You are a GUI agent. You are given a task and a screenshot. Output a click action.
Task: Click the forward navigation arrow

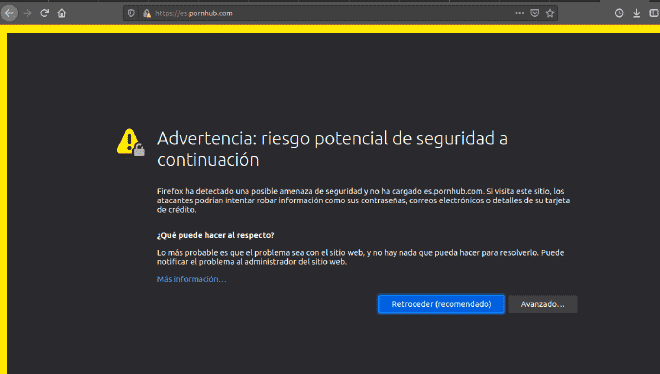pos(28,13)
